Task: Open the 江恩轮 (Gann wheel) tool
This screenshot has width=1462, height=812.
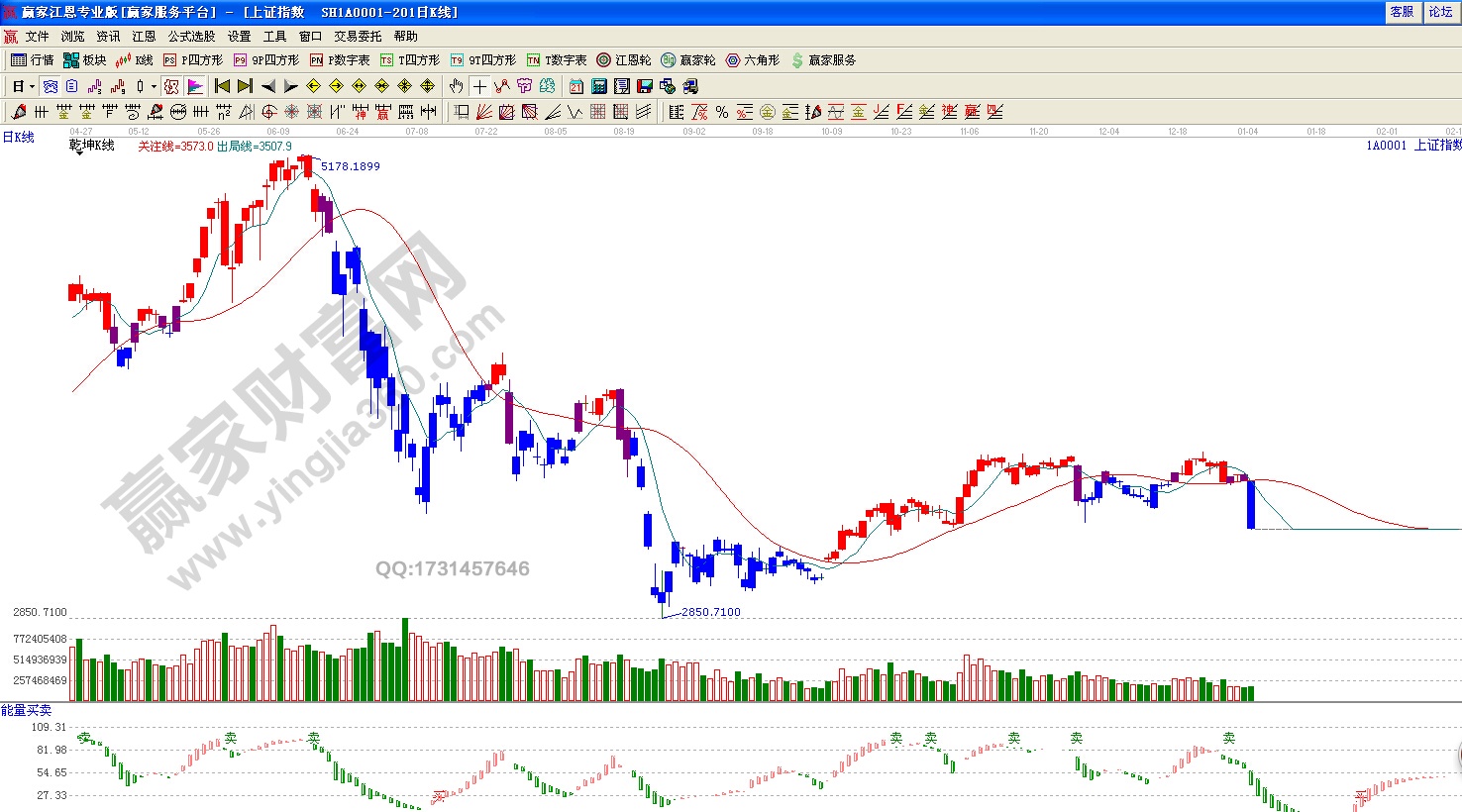Action: click(x=624, y=60)
